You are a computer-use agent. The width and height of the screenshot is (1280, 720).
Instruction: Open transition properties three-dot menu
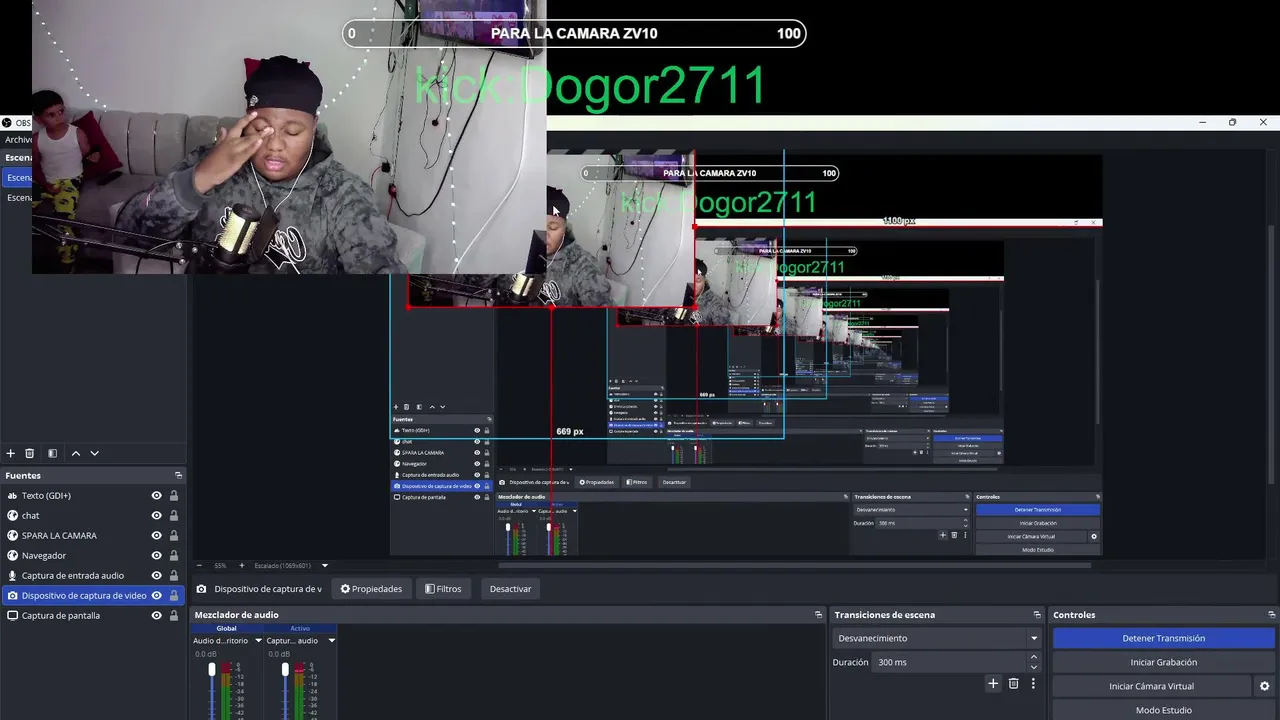coord(1033,684)
